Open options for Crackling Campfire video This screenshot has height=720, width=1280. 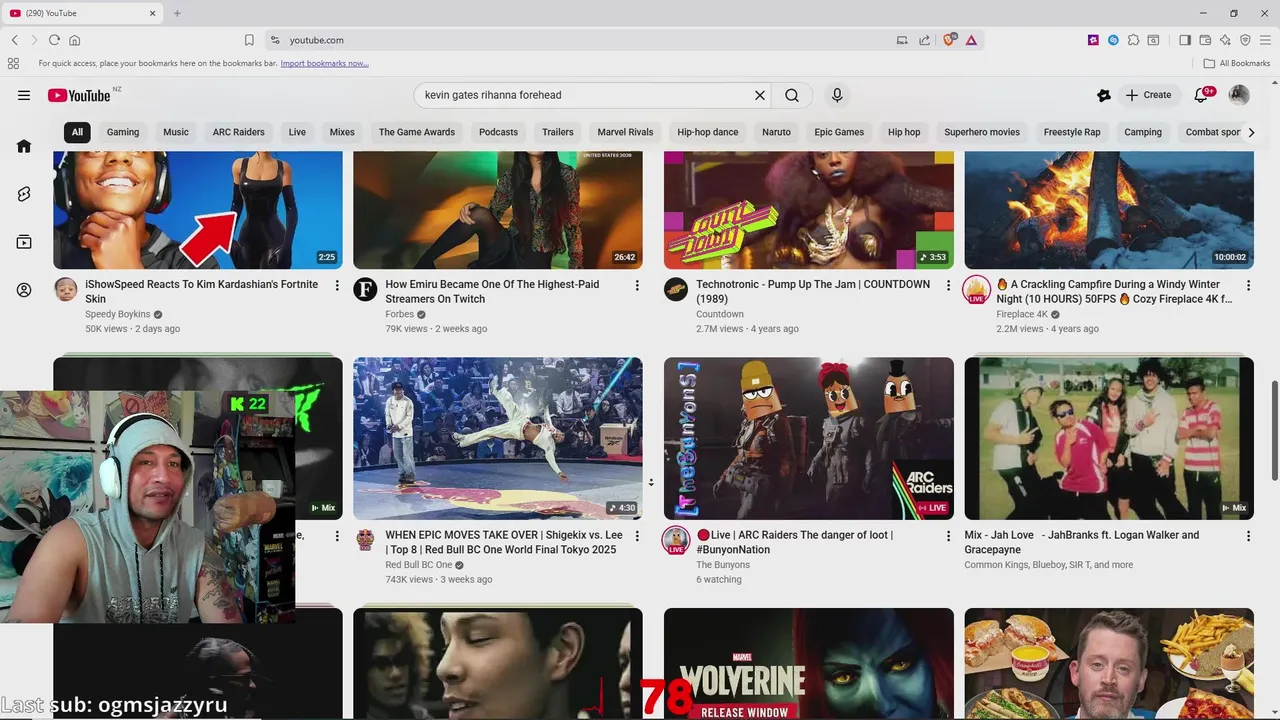pos(1248,286)
